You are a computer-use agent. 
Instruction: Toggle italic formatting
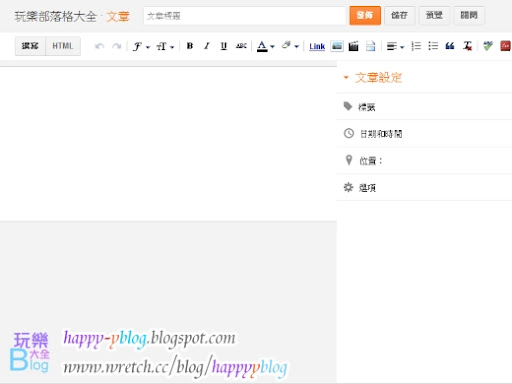tap(207, 46)
